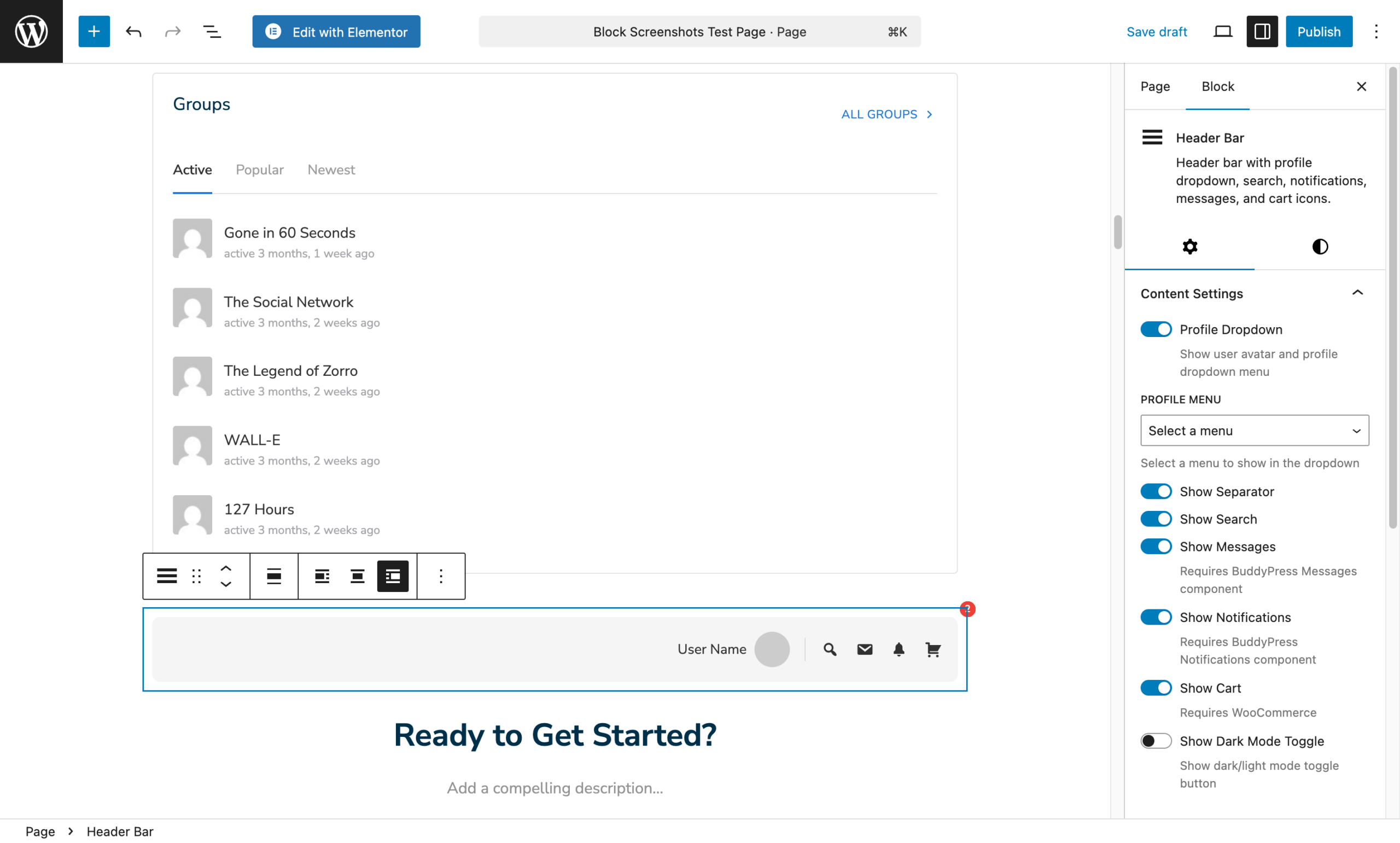Image resolution: width=1400 pixels, height=843 pixels.
Task: Click the editor canvas vertical scrollbar
Action: tap(1117, 232)
